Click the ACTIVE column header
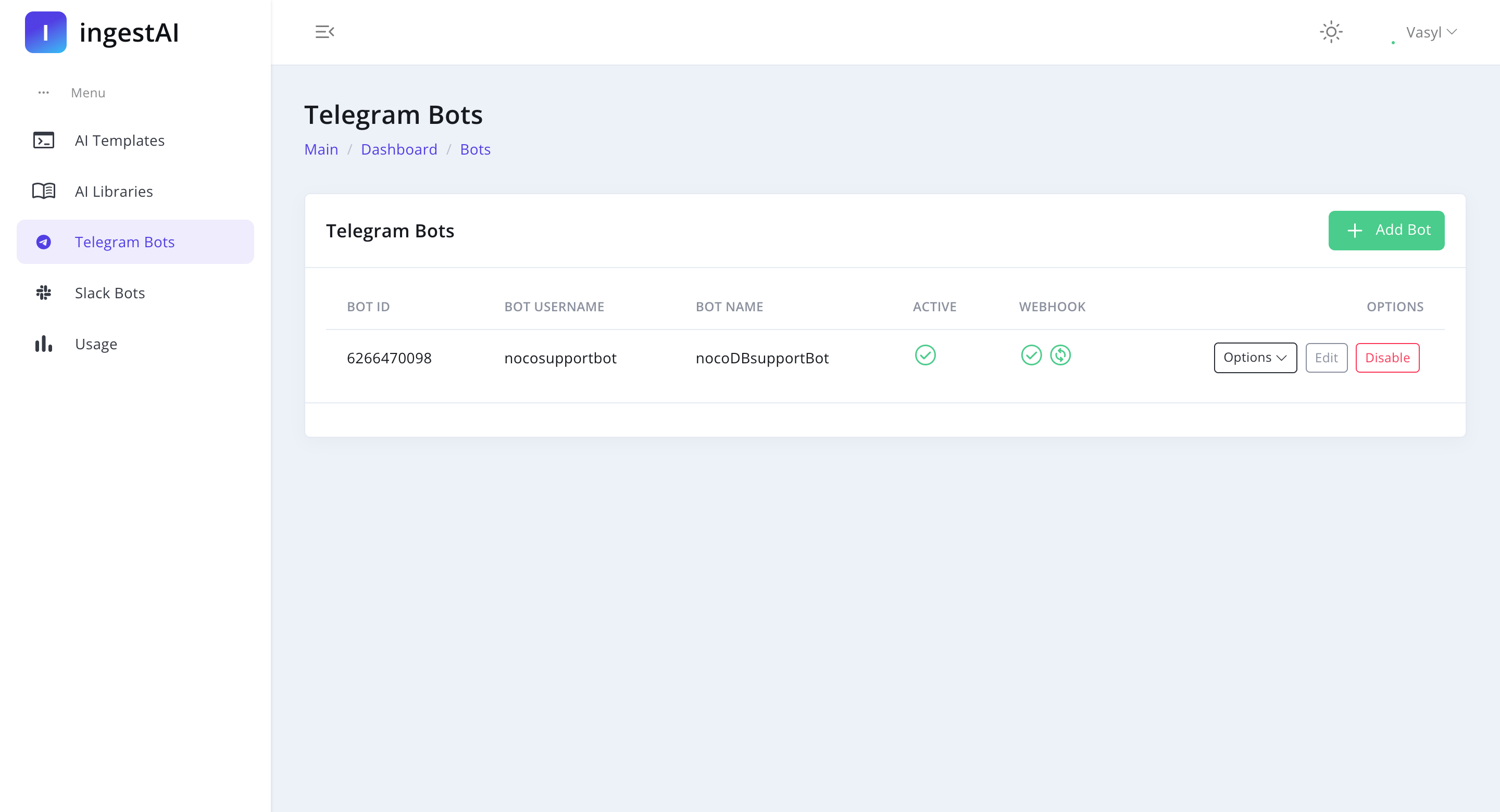Image resolution: width=1500 pixels, height=812 pixels. click(x=934, y=307)
